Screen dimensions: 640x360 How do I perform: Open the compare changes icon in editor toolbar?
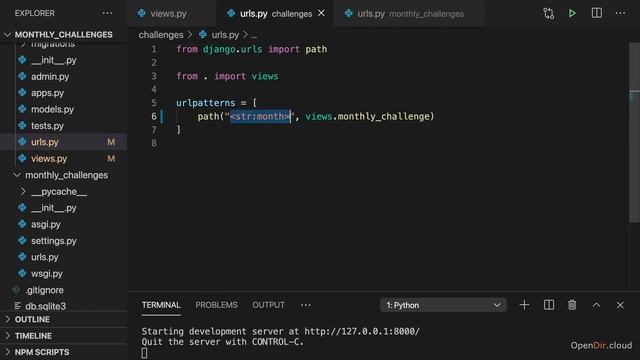click(549, 13)
